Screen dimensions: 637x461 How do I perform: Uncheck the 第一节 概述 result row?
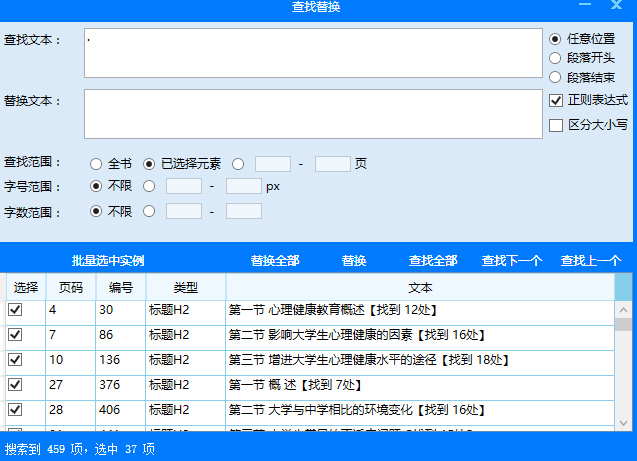[x=15, y=384]
